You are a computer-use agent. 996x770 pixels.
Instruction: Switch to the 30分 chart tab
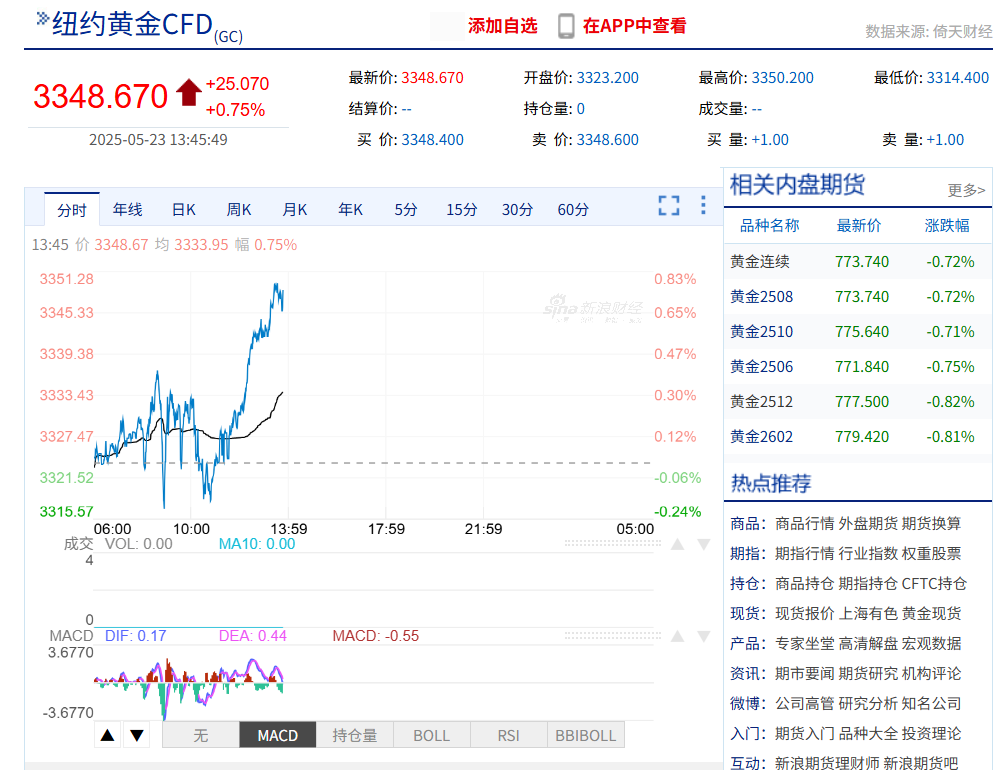[517, 210]
